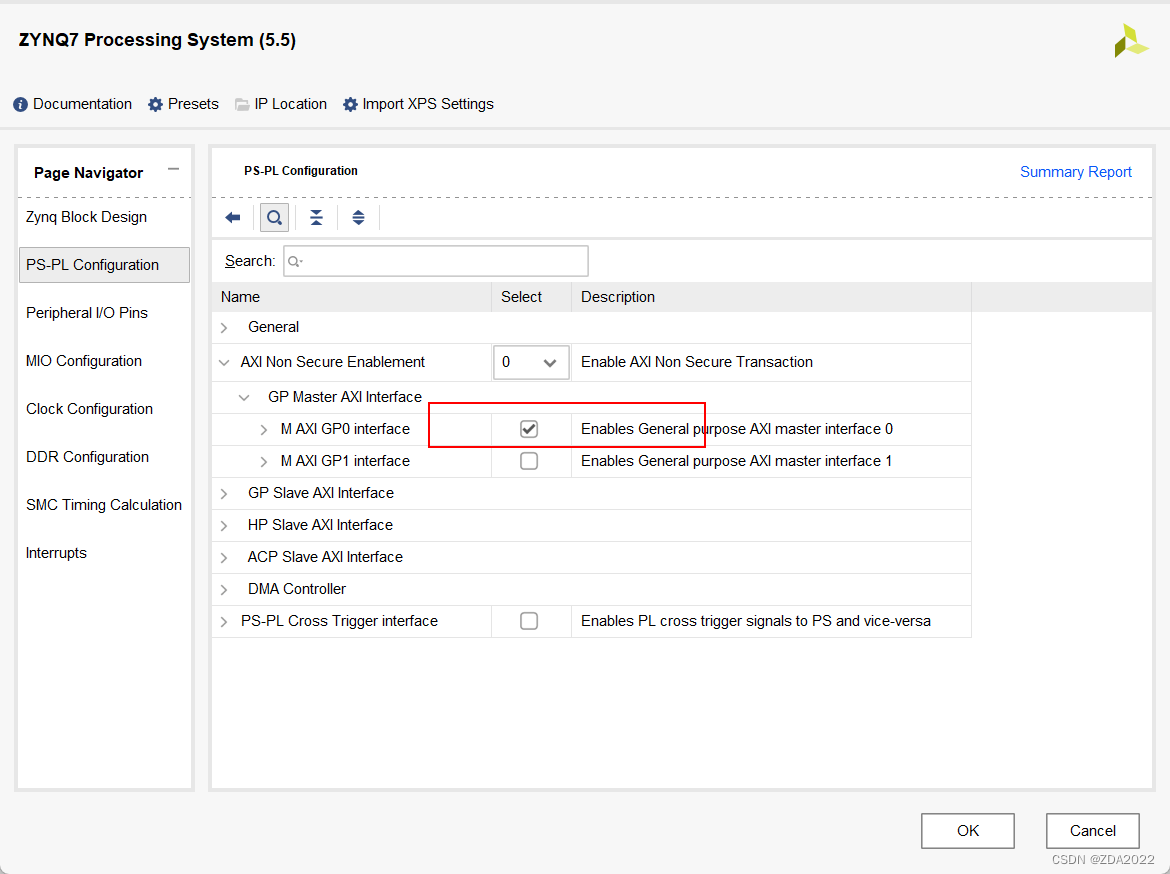This screenshot has height=874, width=1170.
Task: Click the Import XPS Settings gear icon
Action: pos(350,104)
